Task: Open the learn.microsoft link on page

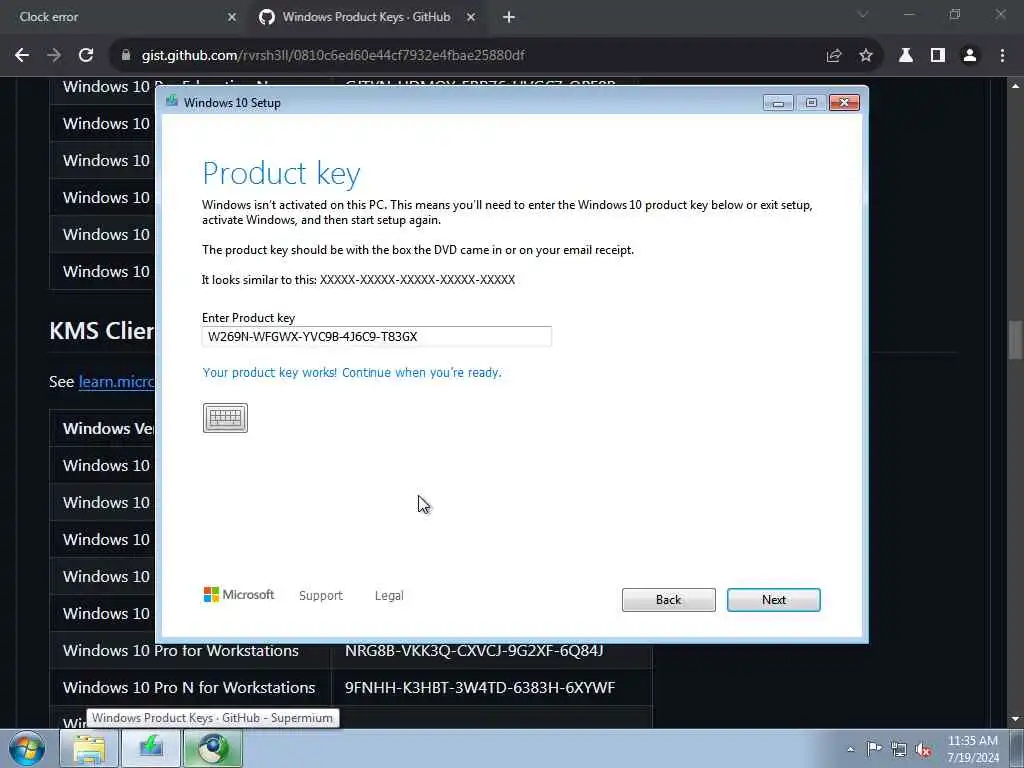Action: click(116, 381)
